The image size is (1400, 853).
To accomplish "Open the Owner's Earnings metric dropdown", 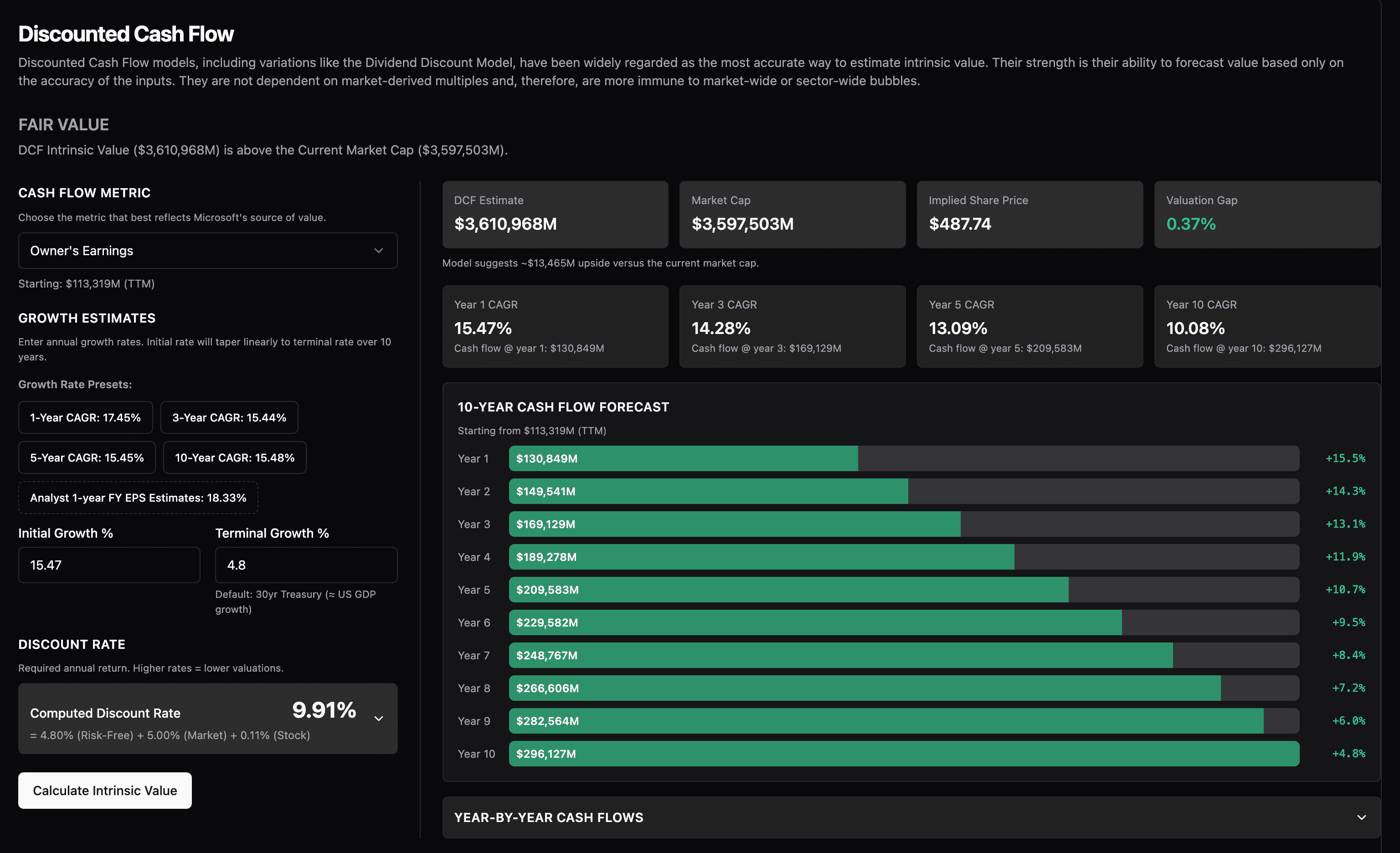I will [x=207, y=251].
